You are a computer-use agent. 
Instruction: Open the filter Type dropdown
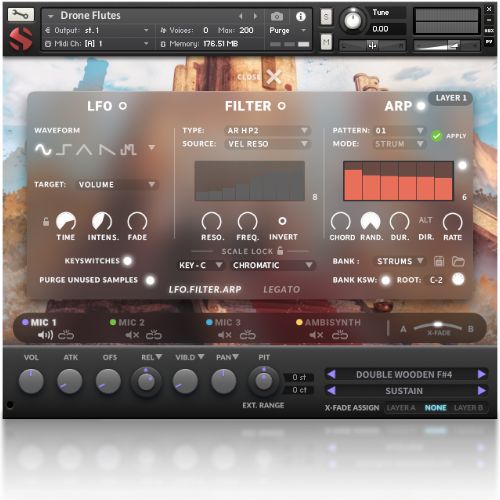(x=267, y=130)
